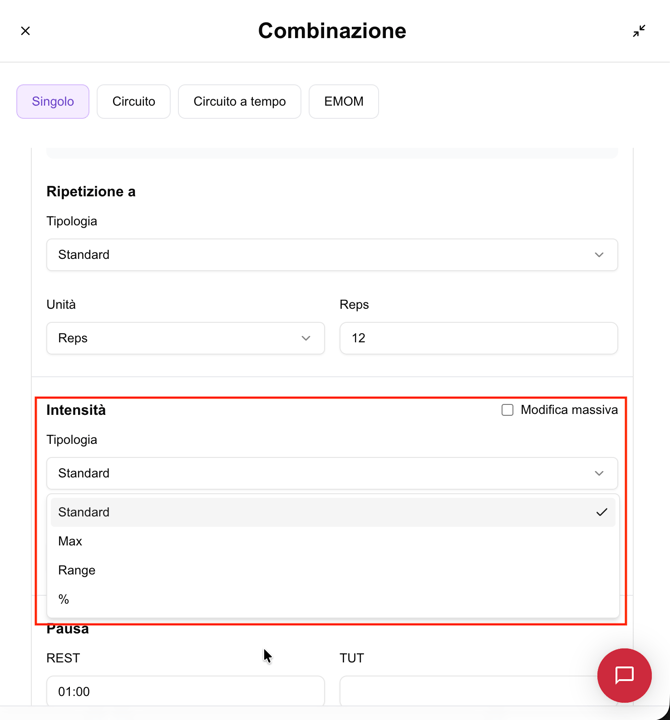Click the Reps input field showing 12
The width and height of the screenshot is (670, 720).
478,338
